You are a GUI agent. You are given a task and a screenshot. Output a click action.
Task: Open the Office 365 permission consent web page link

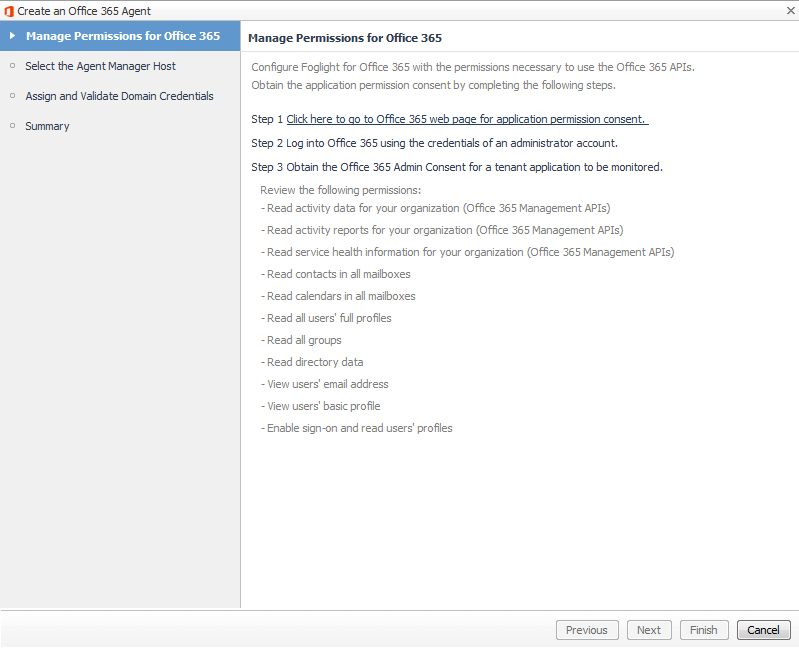coord(466,119)
